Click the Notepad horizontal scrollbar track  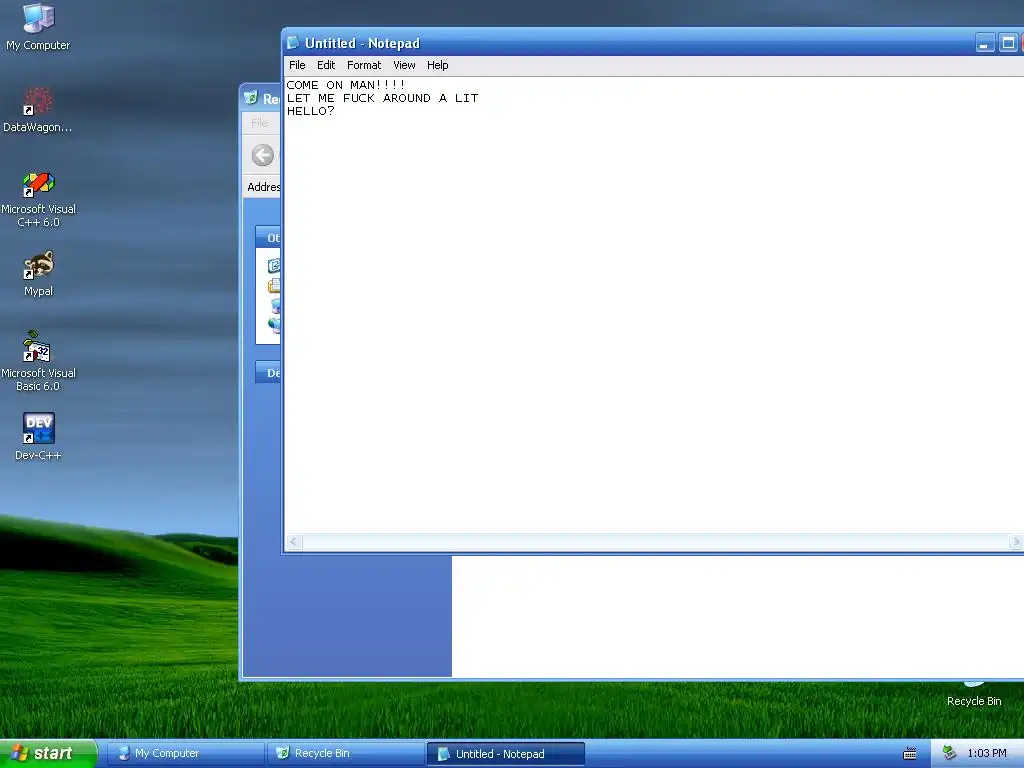656,541
